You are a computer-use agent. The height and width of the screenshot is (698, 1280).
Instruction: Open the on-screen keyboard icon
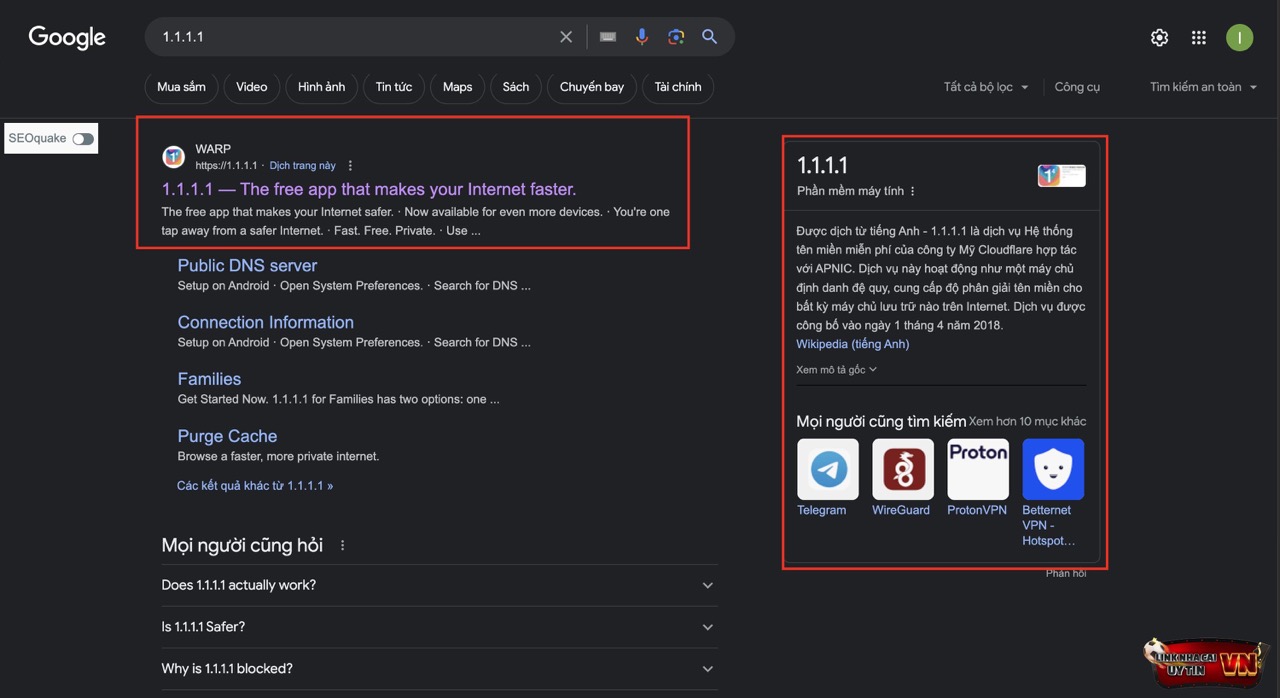[608, 37]
